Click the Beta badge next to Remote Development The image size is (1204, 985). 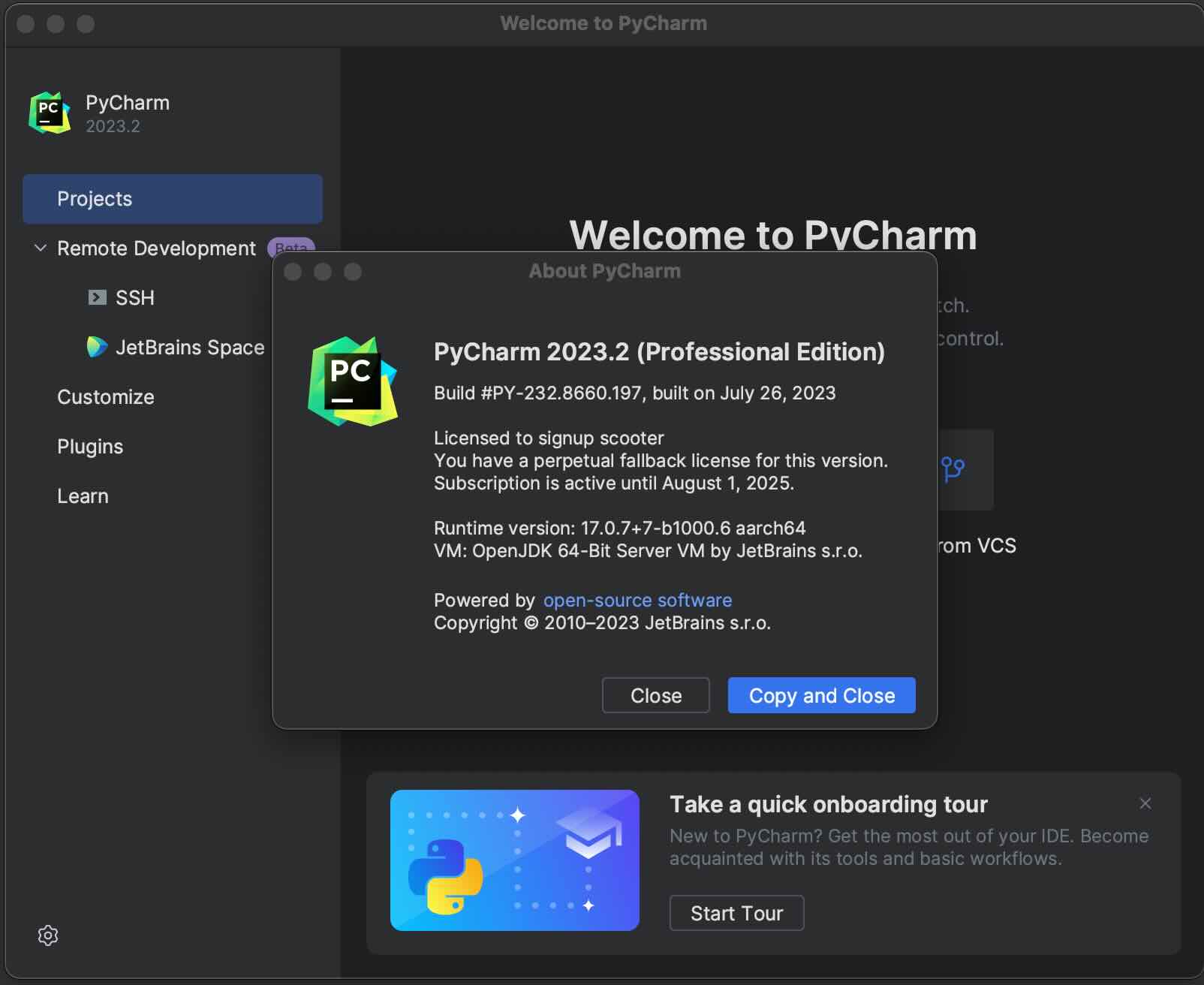tap(291, 246)
